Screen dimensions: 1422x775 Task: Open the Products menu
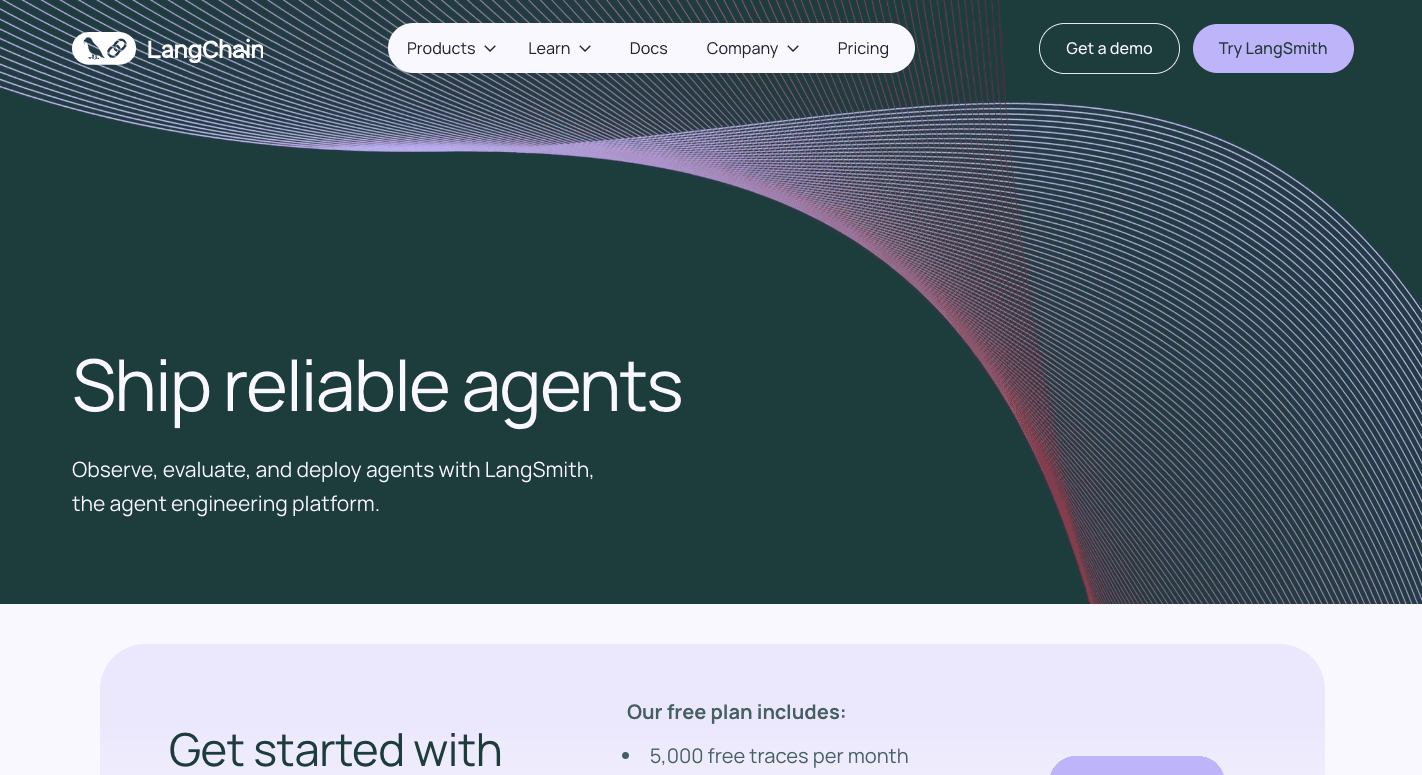tap(441, 48)
